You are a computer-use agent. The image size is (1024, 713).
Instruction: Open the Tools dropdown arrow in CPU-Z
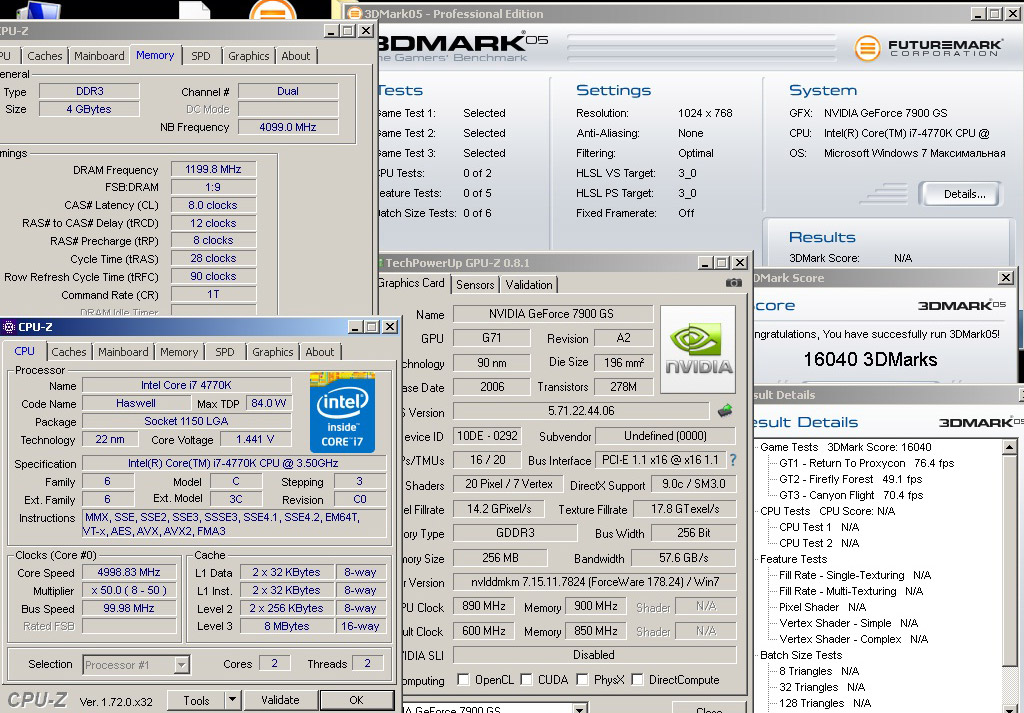point(232,700)
